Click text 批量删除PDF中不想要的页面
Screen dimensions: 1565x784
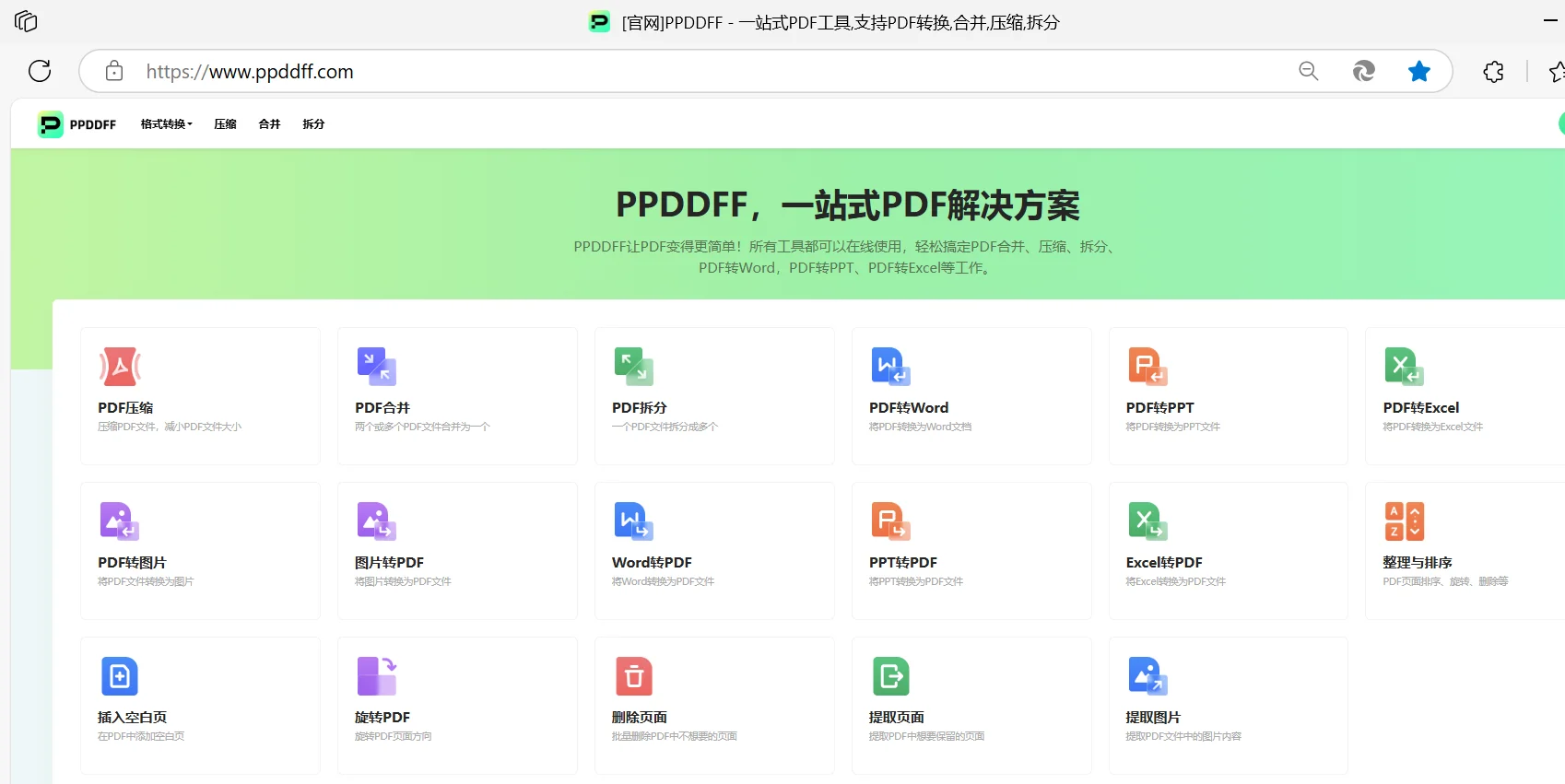click(x=675, y=736)
